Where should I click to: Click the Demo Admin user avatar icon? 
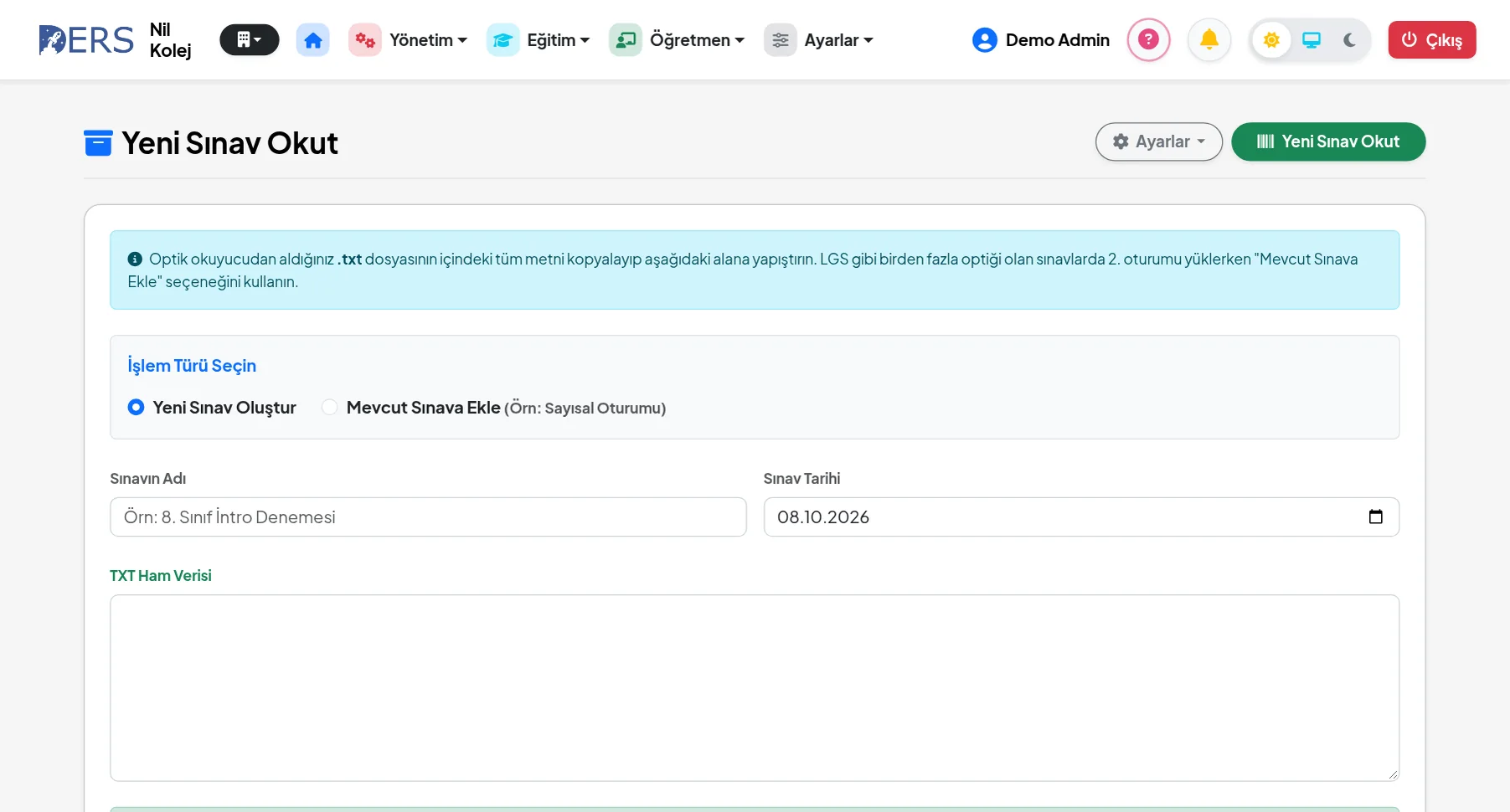click(985, 40)
